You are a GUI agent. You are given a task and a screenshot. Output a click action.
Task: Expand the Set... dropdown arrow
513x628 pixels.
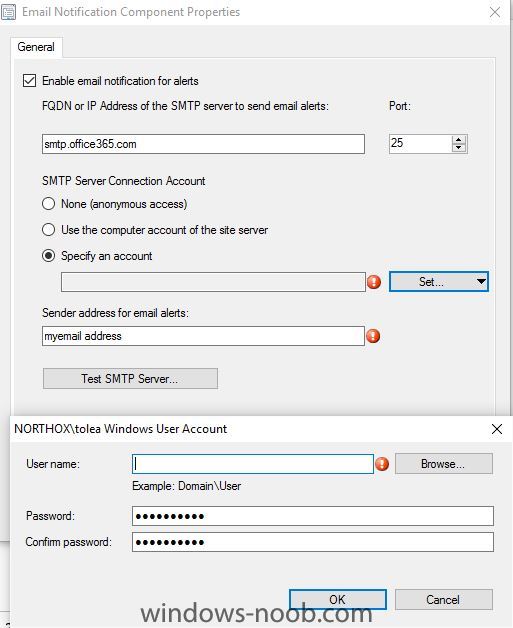[481, 282]
